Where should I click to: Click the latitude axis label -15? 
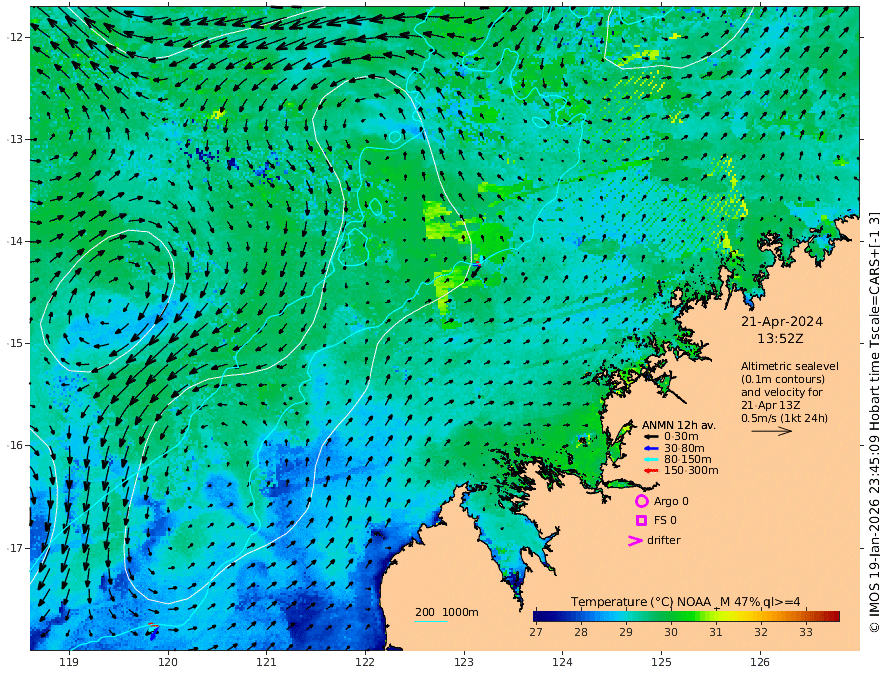coord(15,343)
